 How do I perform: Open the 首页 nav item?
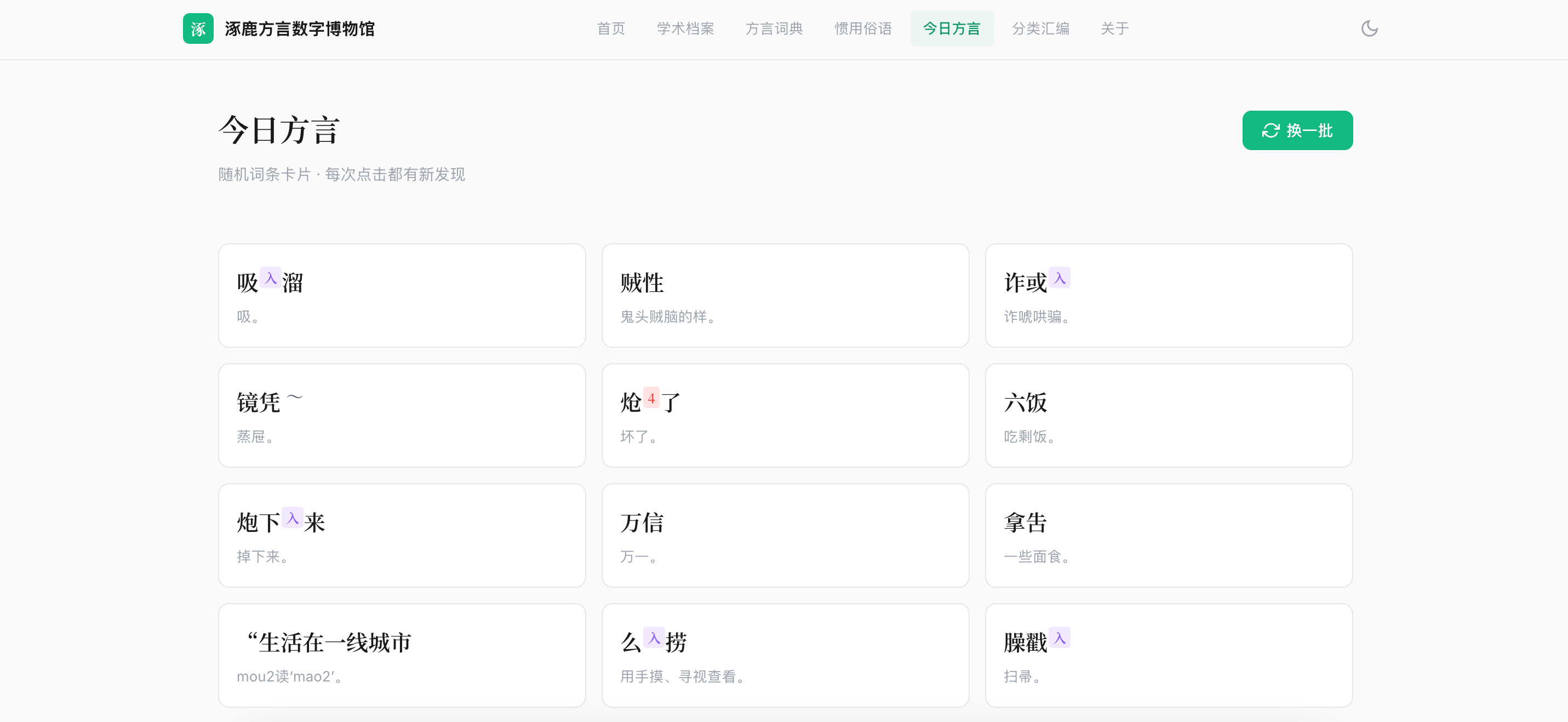[x=610, y=28]
